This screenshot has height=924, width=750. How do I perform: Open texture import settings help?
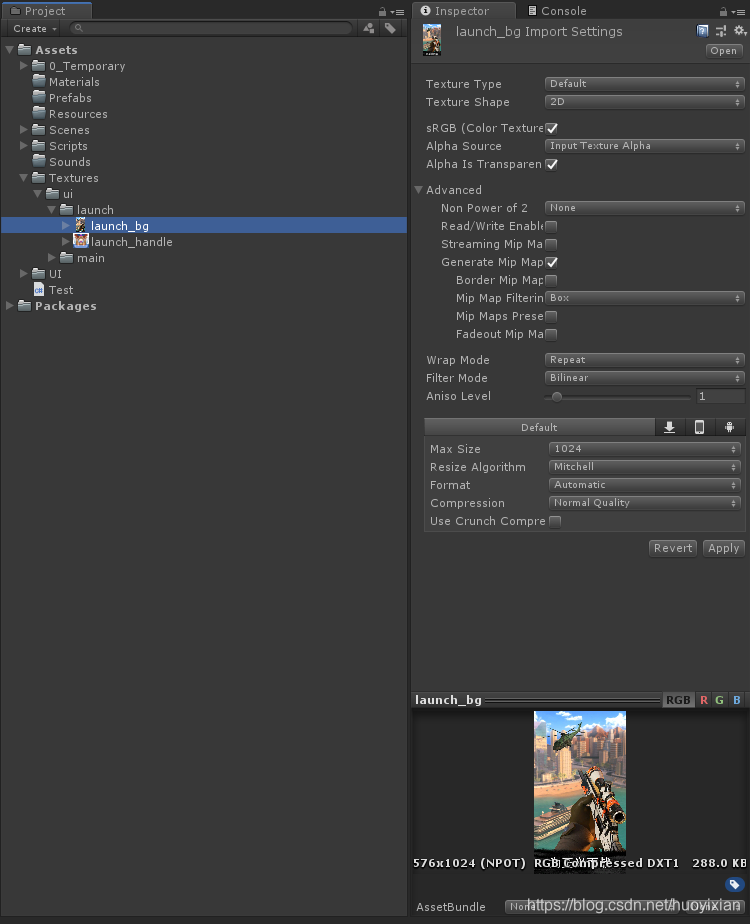[x=703, y=31]
